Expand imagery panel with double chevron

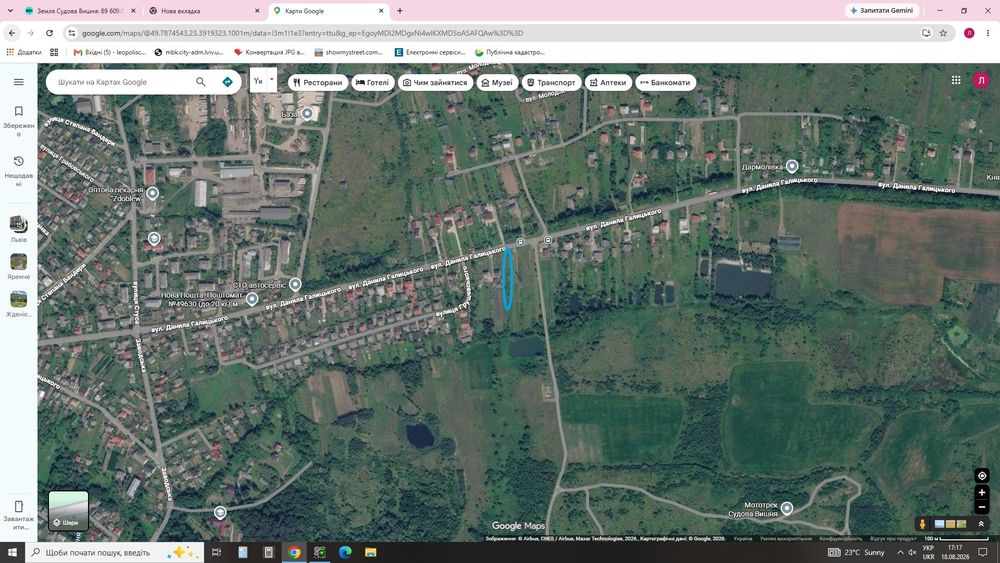point(981,523)
